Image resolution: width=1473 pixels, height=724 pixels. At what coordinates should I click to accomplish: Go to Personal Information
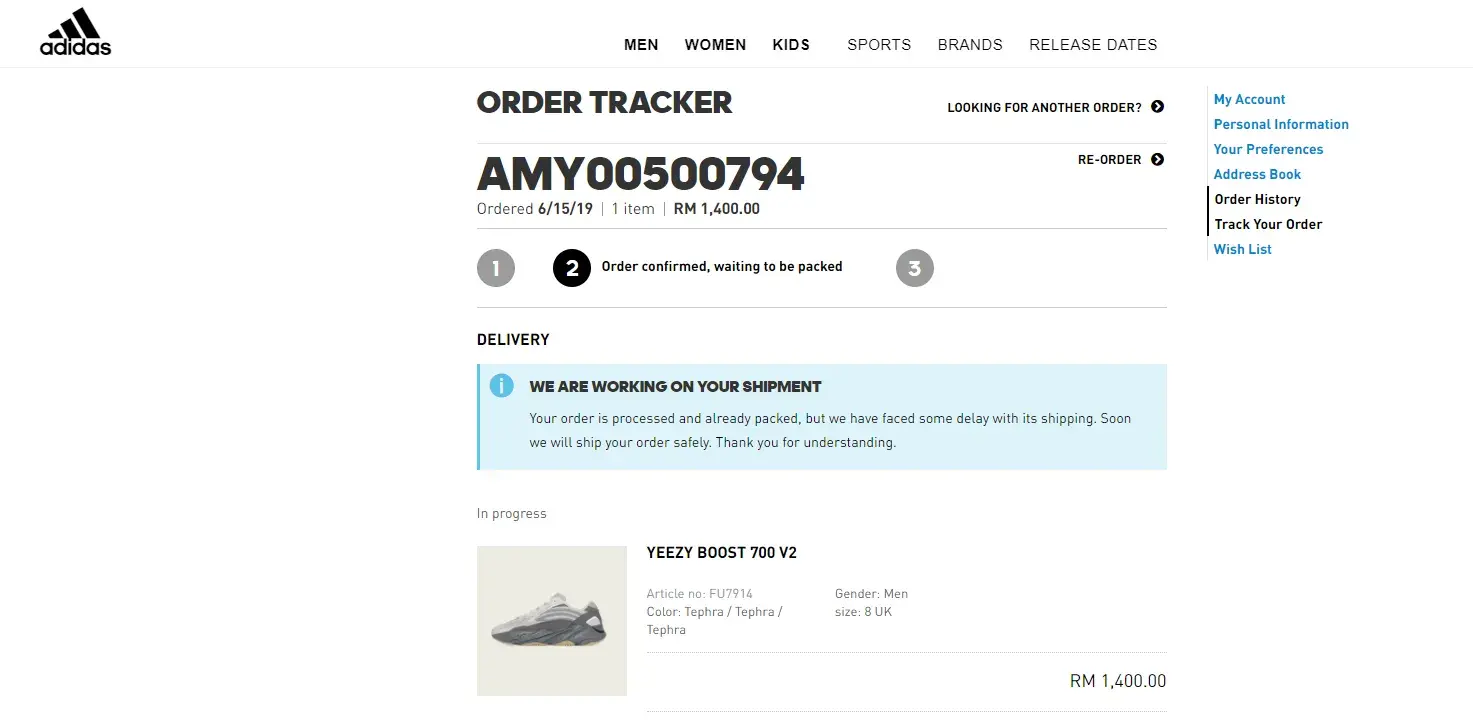(x=1281, y=125)
